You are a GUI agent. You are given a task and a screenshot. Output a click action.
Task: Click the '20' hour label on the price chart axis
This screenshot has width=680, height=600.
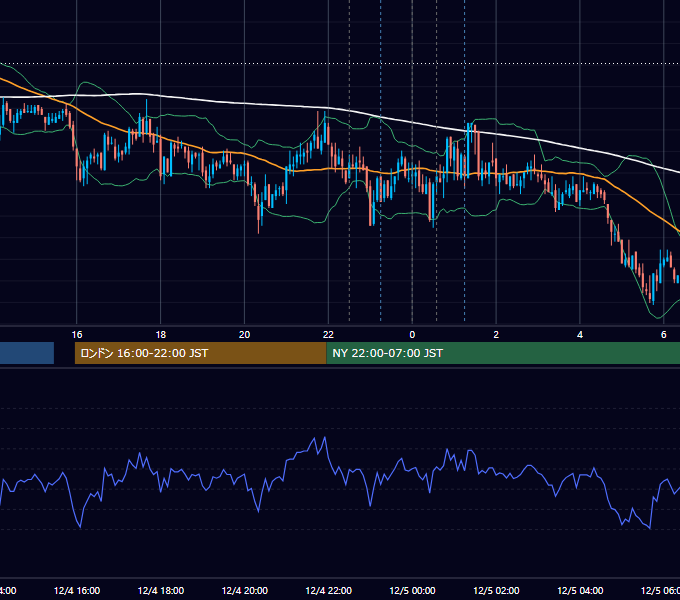point(245,335)
